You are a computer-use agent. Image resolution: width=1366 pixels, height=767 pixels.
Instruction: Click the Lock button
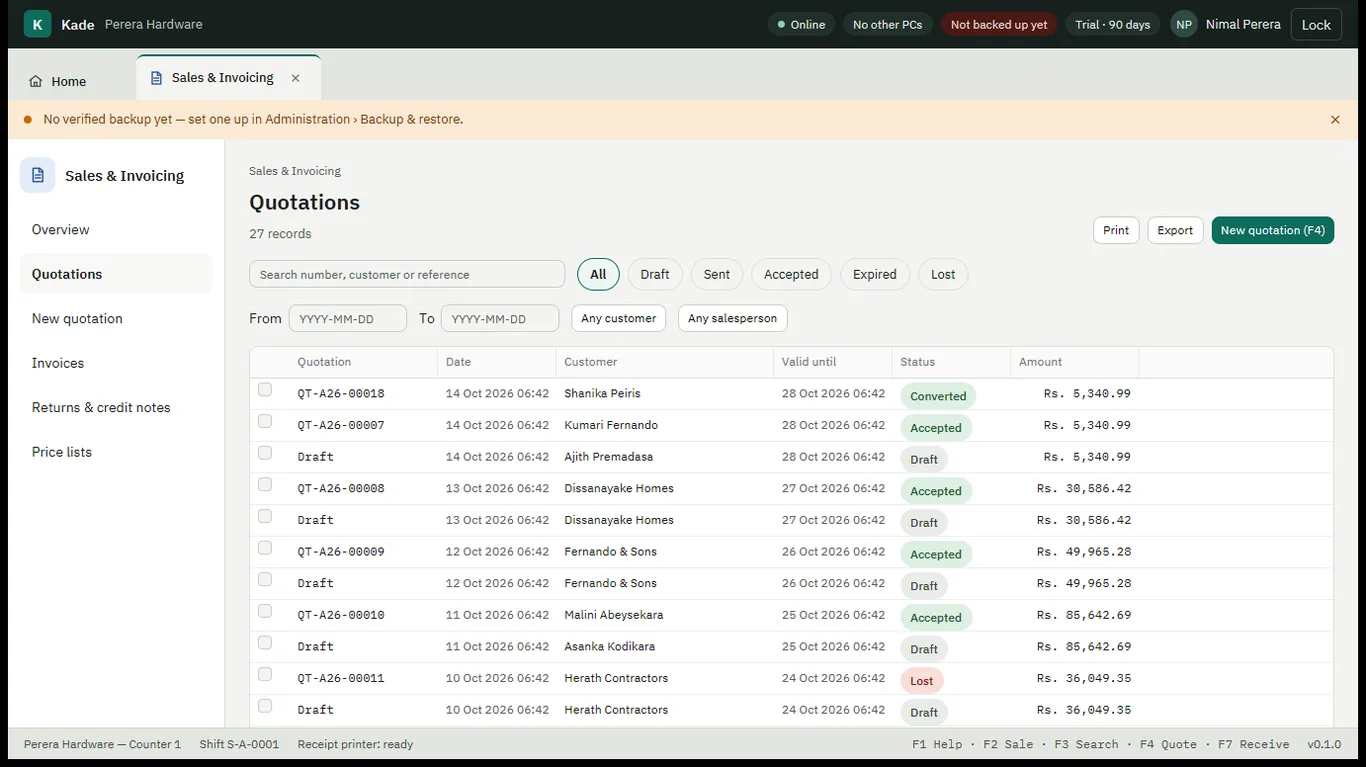(1316, 24)
